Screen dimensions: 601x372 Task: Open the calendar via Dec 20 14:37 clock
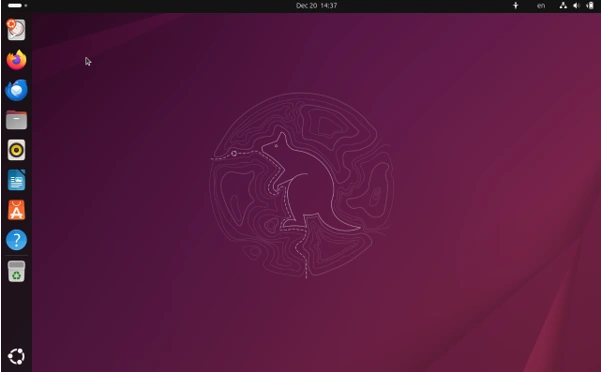click(316, 5)
